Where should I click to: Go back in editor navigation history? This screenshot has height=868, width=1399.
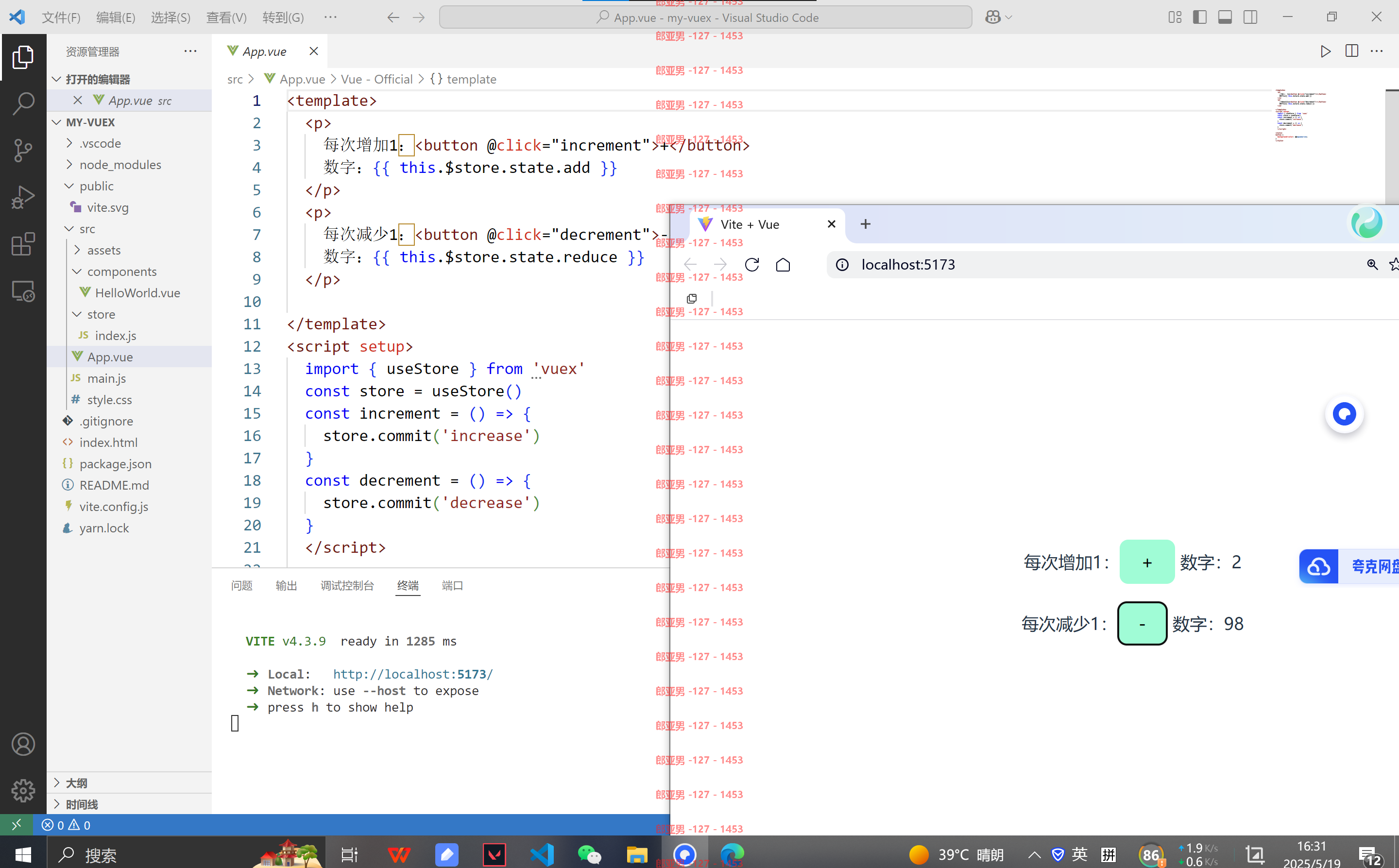tap(393, 17)
